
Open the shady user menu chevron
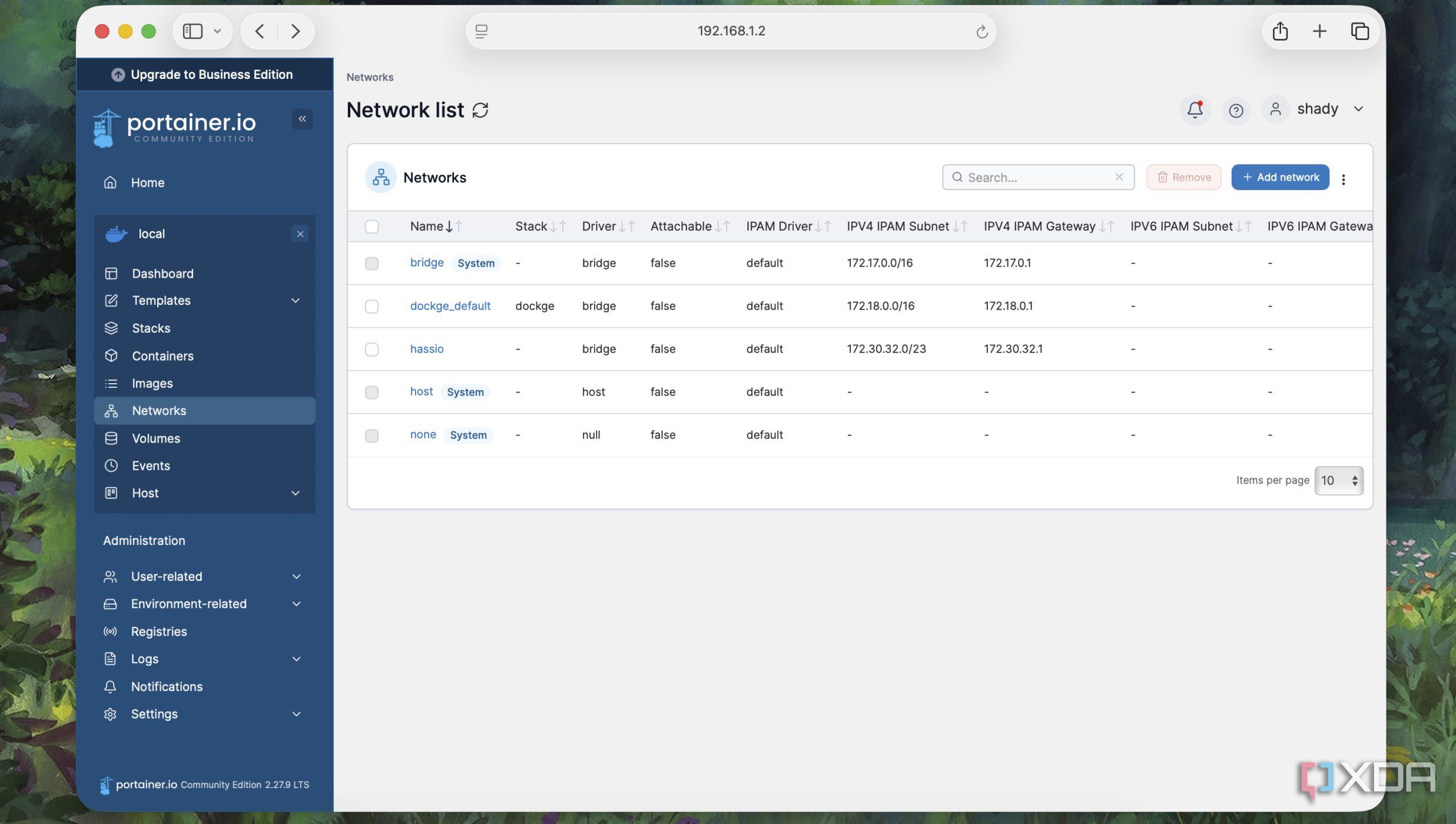pyautogui.click(x=1358, y=109)
